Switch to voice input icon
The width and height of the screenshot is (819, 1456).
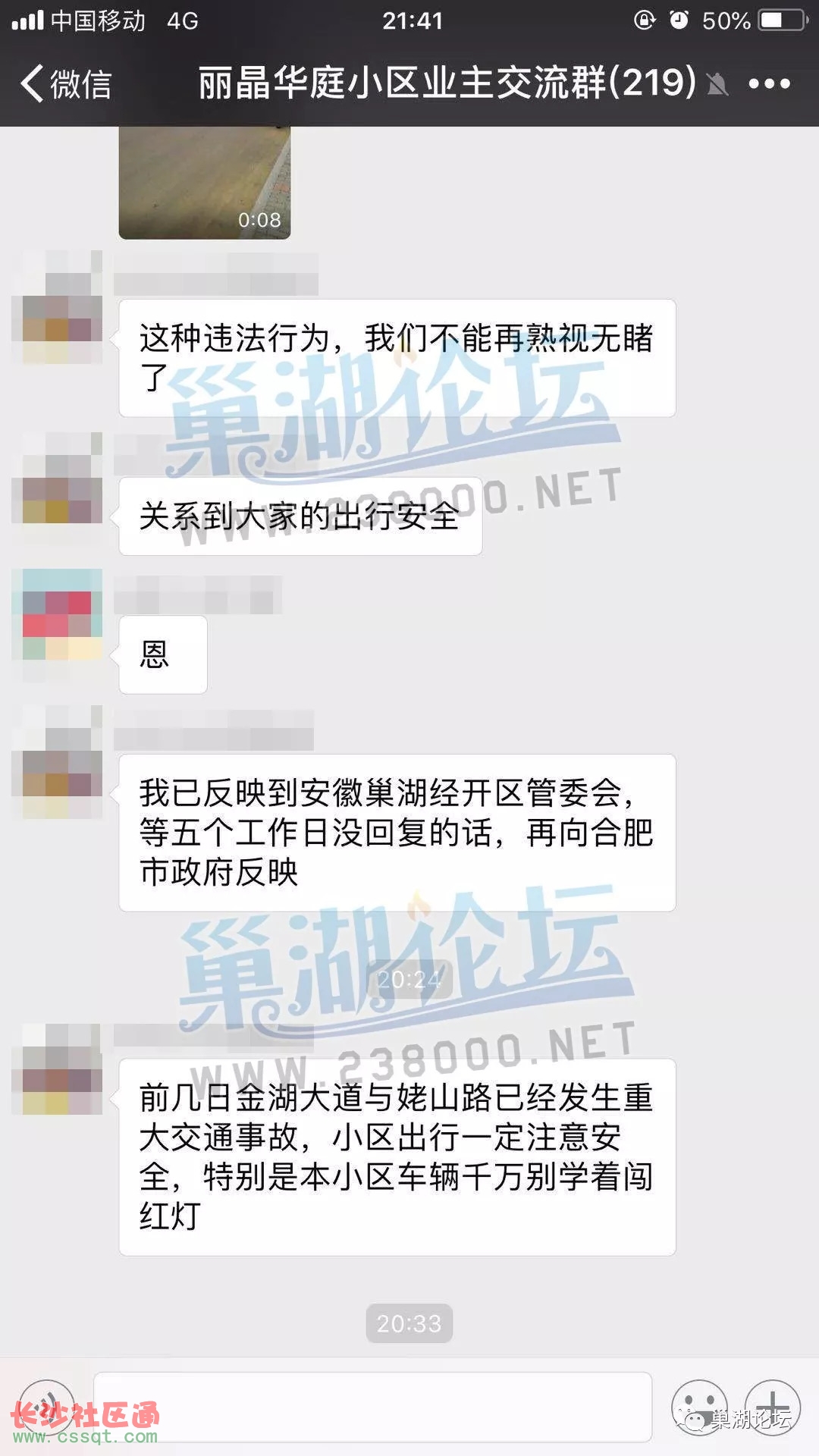click(x=47, y=1407)
